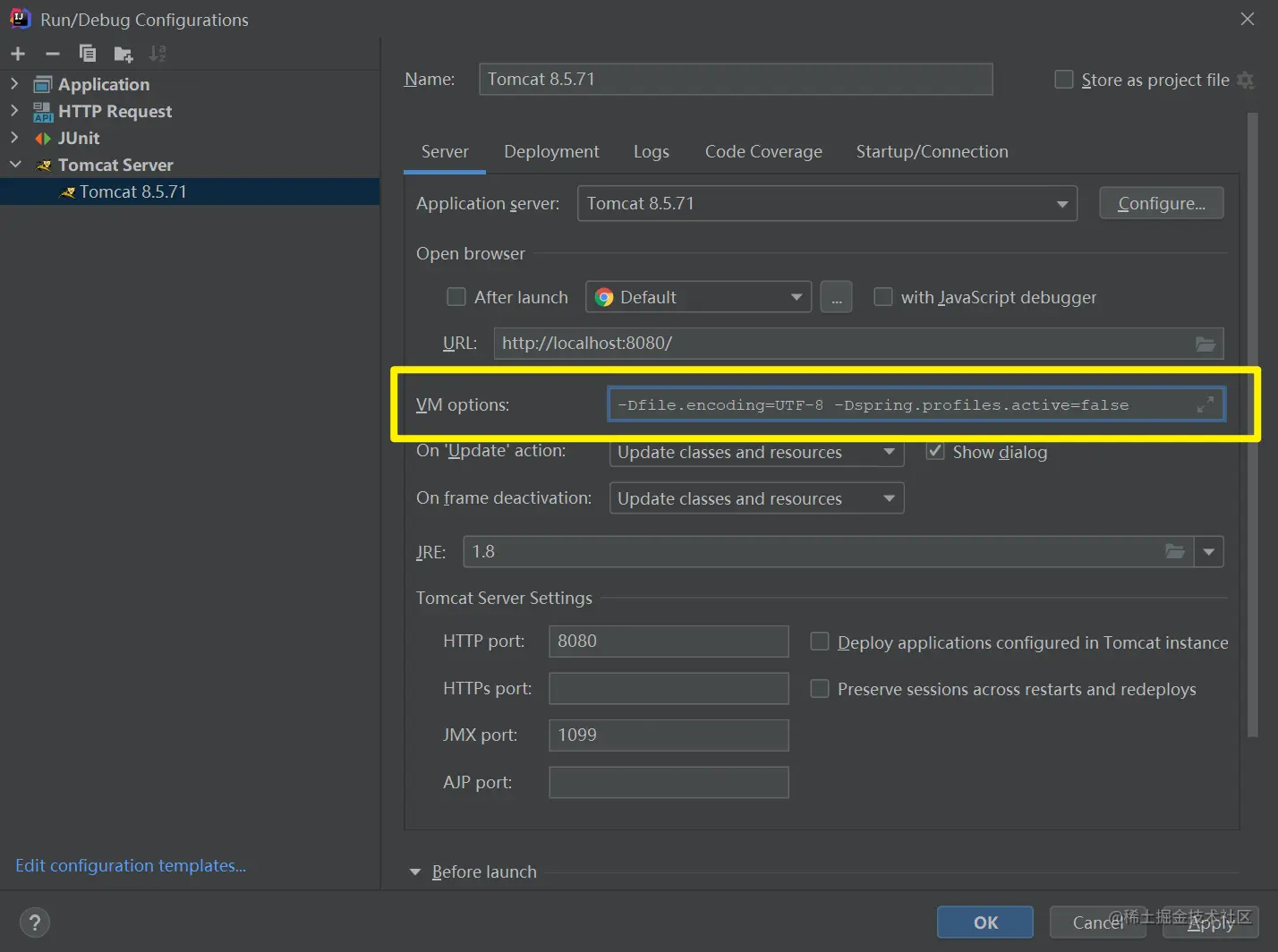Enable with JavaScript debugger option
The width and height of the screenshot is (1278, 952).
(x=883, y=297)
